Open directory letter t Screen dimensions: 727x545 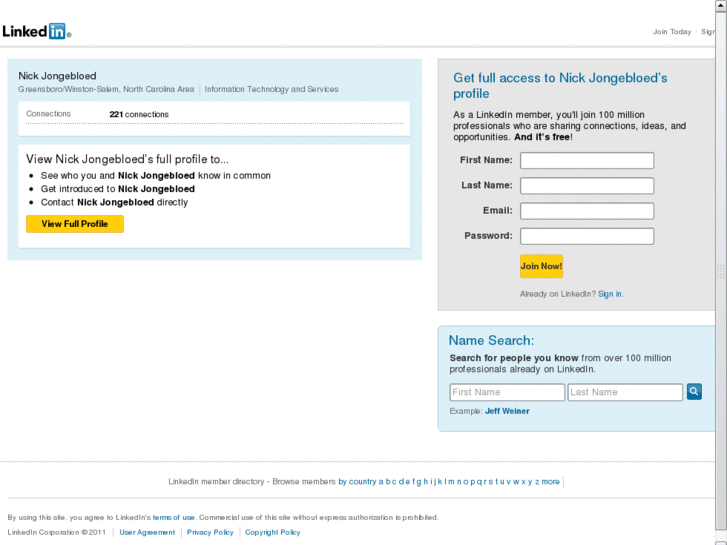click(497, 481)
